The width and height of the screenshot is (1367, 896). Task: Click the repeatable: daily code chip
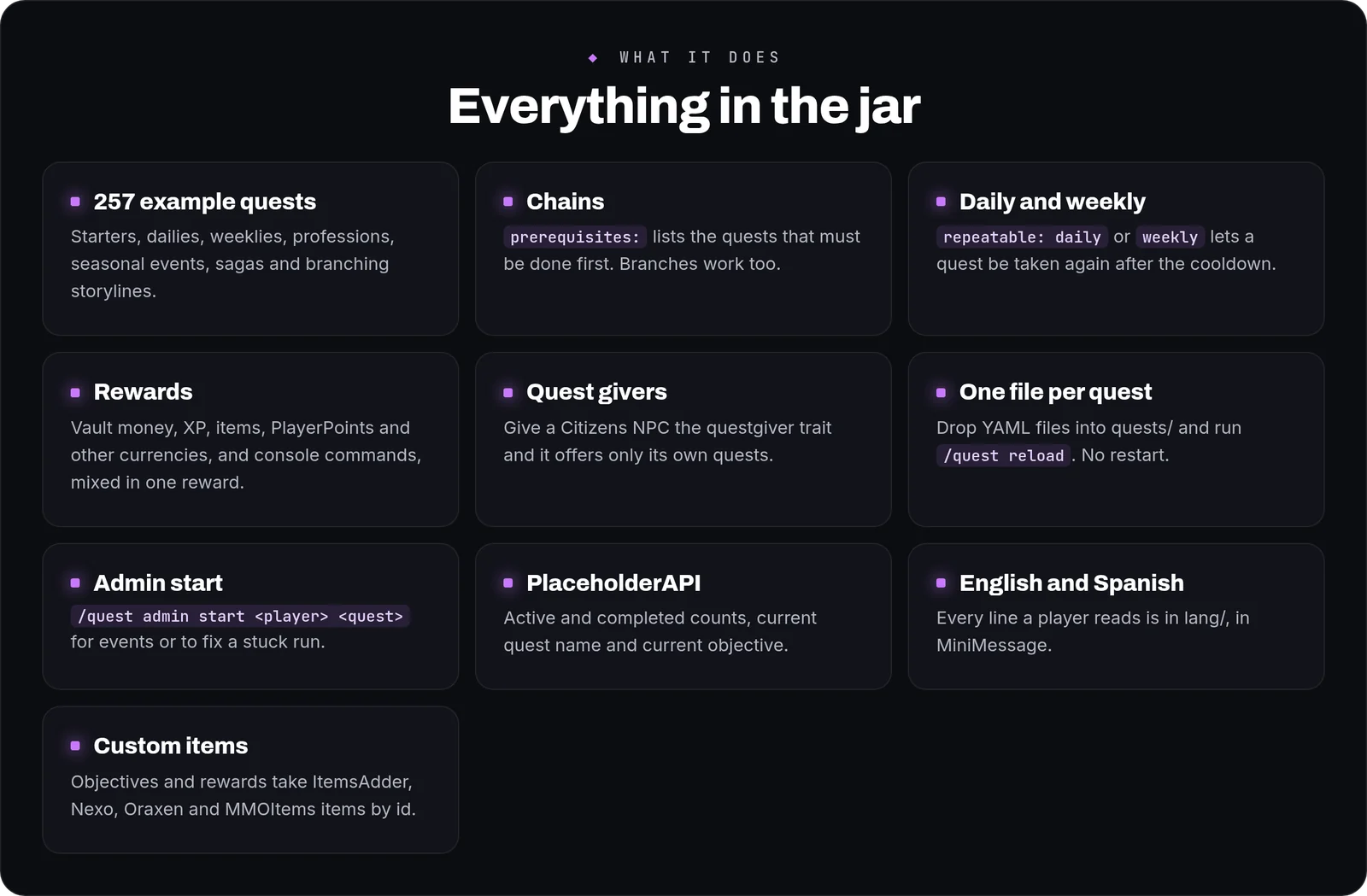[x=1022, y=237]
